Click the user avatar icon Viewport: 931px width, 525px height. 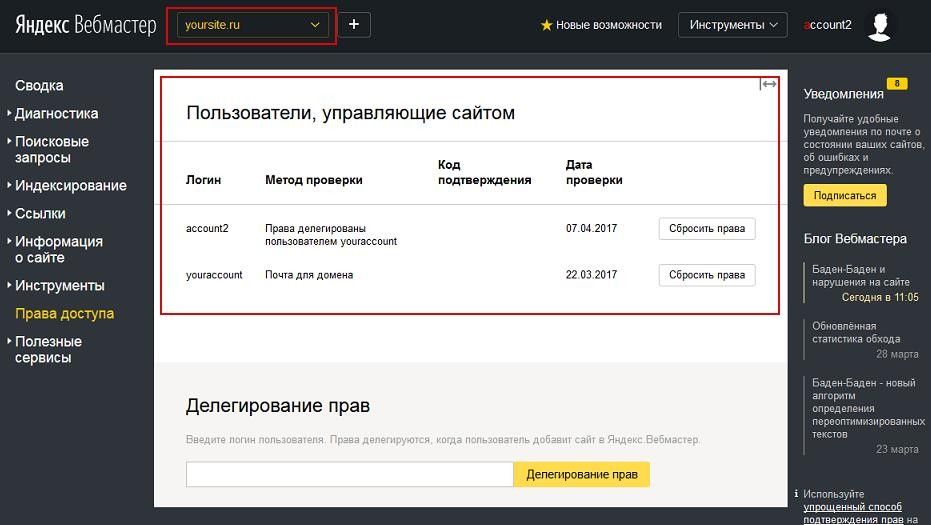click(x=879, y=26)
